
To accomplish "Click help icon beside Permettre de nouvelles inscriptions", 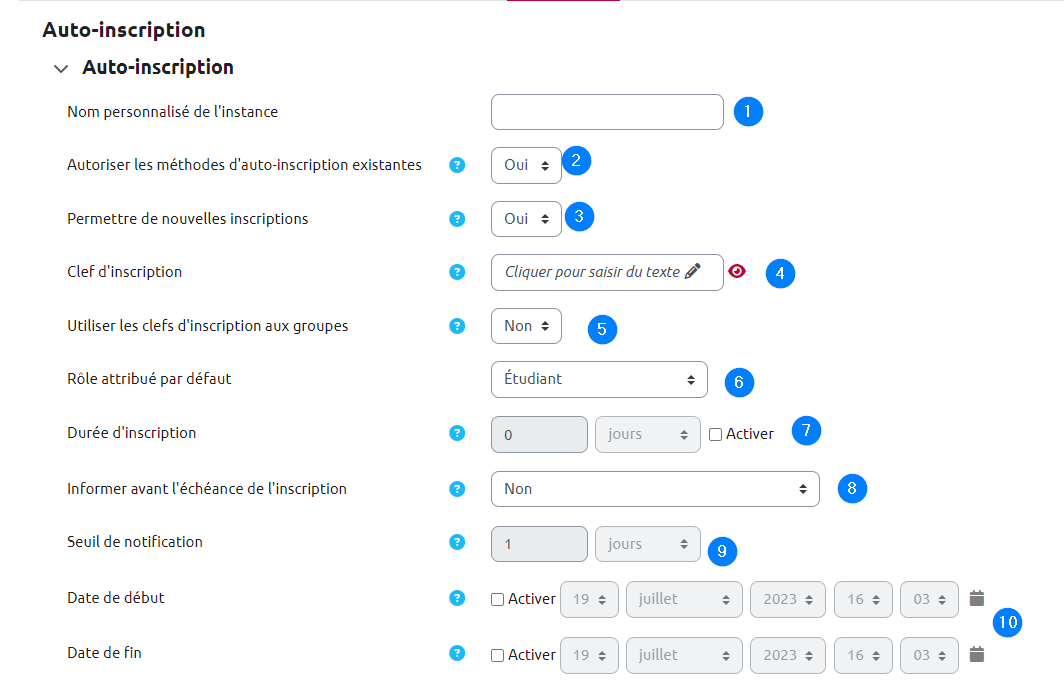I will click(457, 219).
